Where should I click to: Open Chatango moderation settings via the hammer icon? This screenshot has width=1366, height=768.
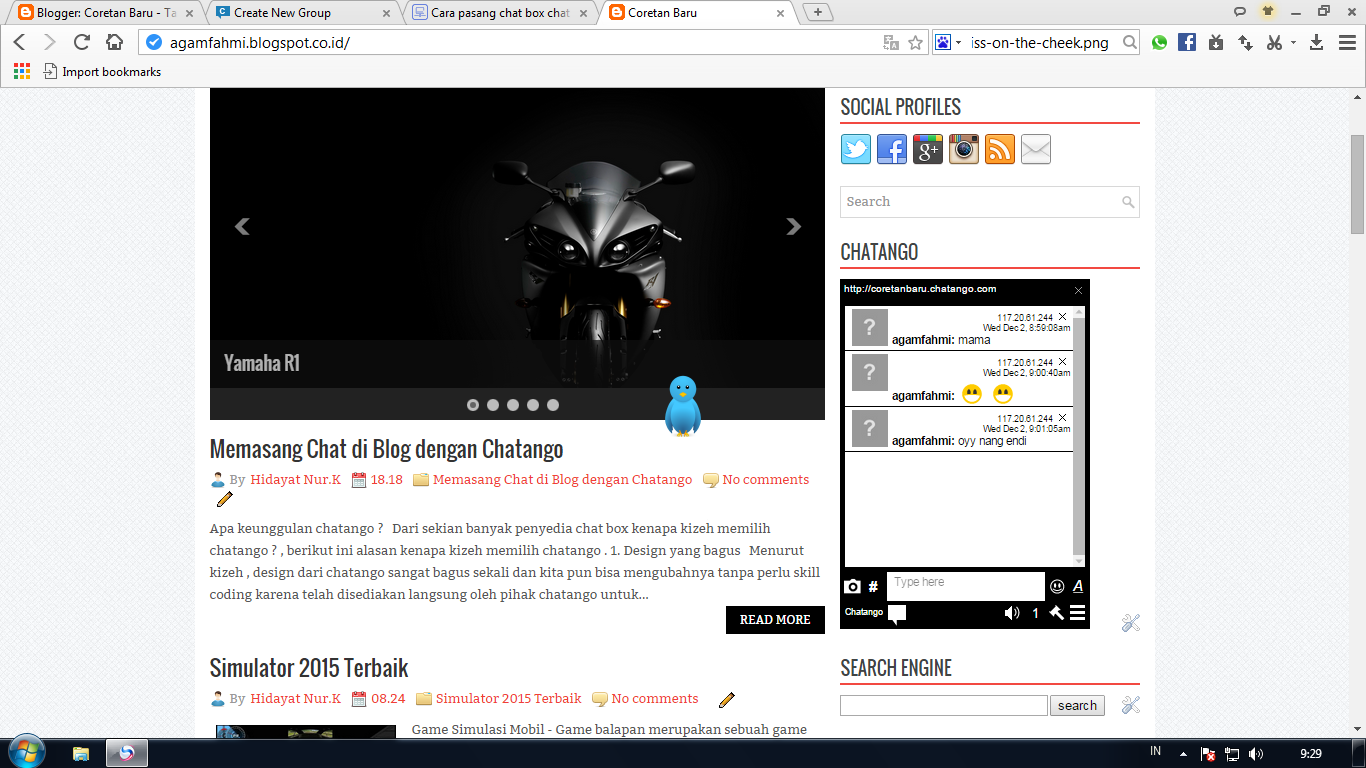(1057, 613)
